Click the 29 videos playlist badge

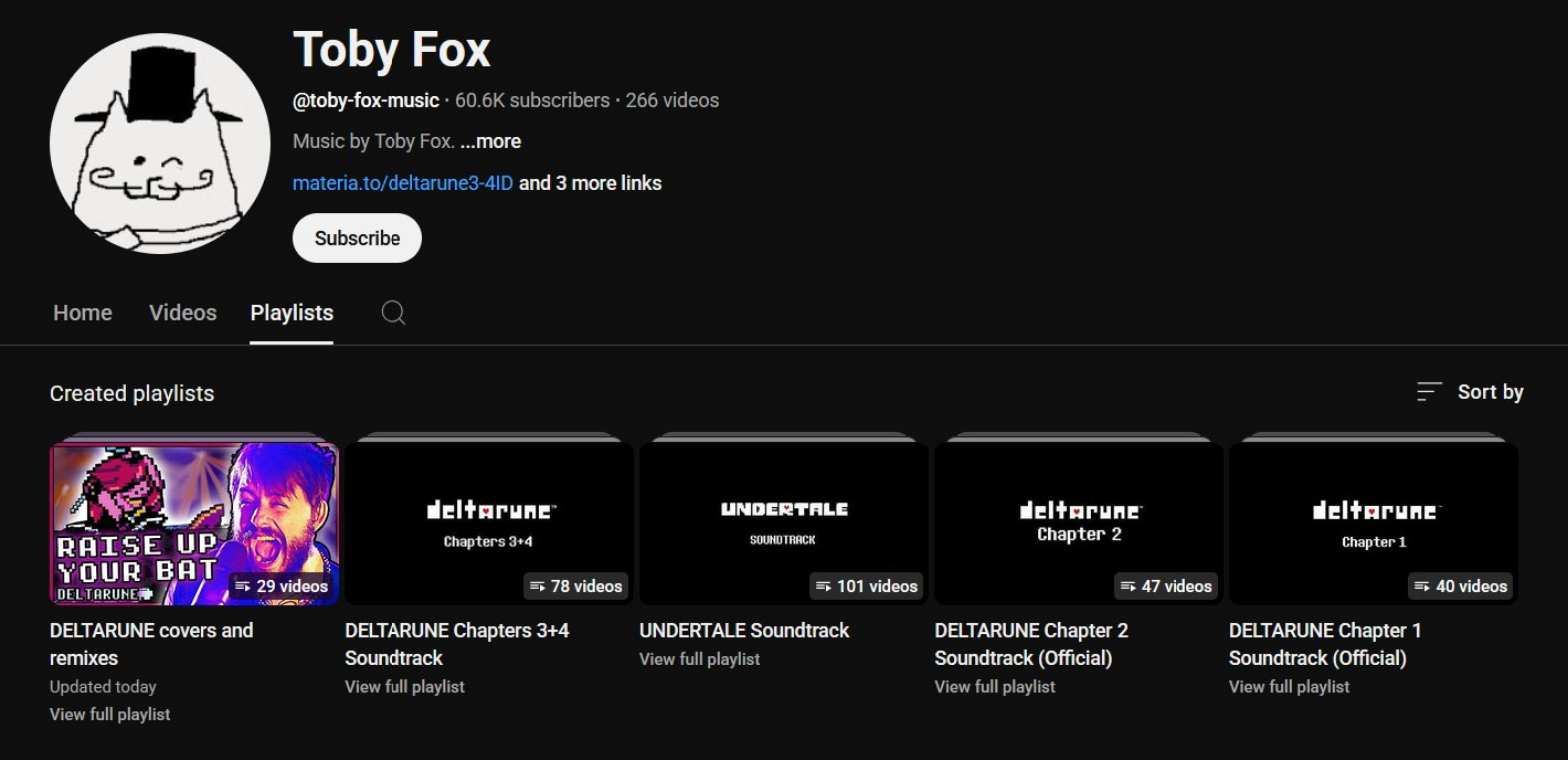click(281, 586)
